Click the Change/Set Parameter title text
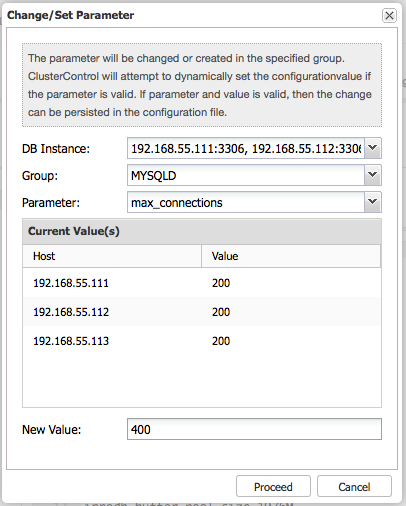The width and height of the screenshot is (406, 506). (x=71, y=15)
